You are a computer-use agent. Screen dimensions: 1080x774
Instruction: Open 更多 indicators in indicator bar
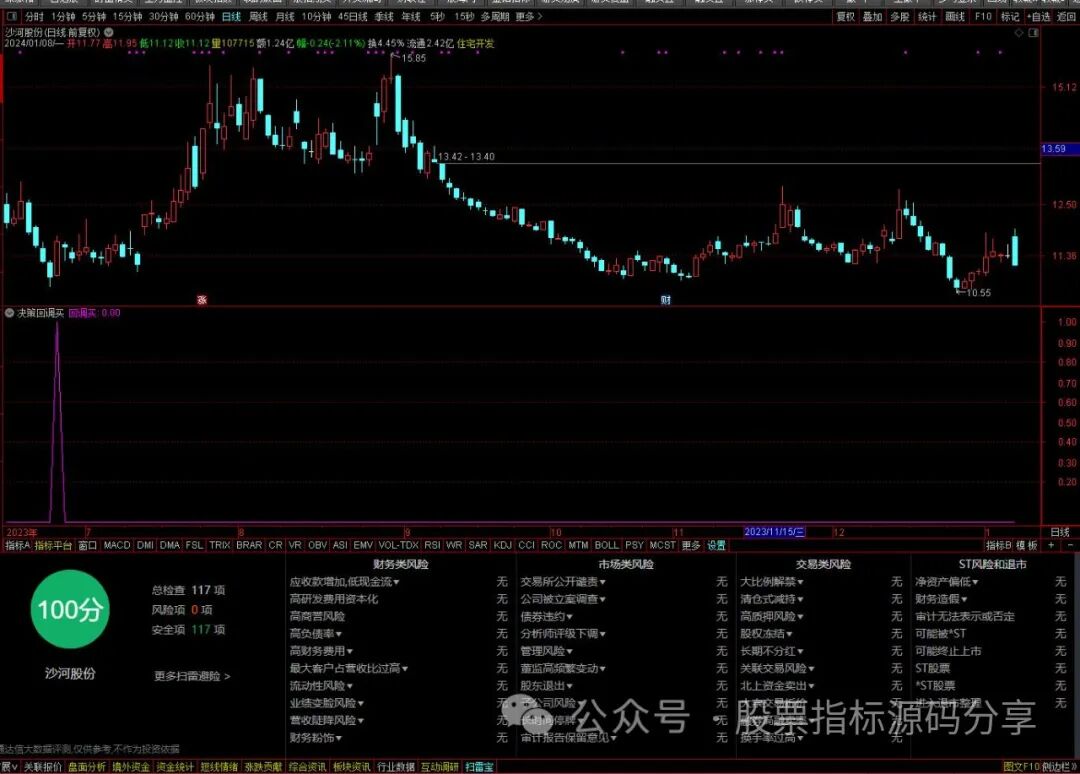(x=691, y=545)
